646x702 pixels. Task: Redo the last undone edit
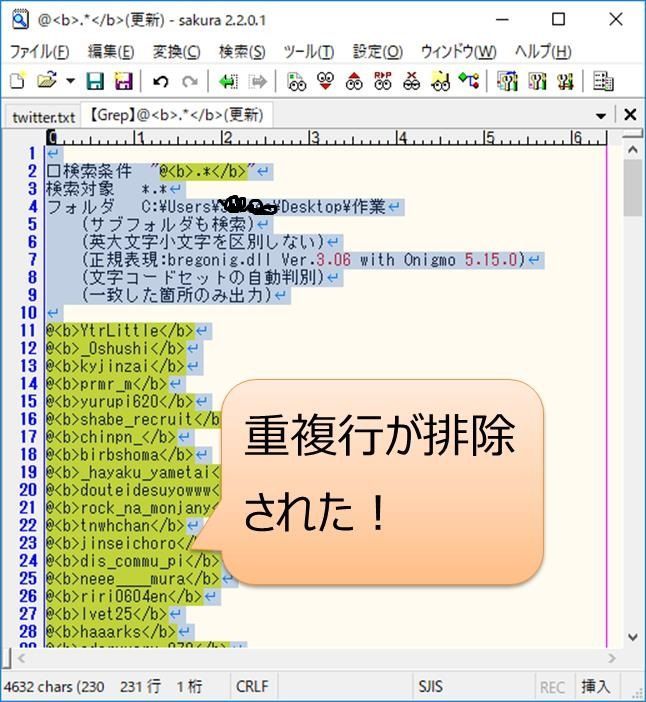pyautogui.click(x=190, y=81)
